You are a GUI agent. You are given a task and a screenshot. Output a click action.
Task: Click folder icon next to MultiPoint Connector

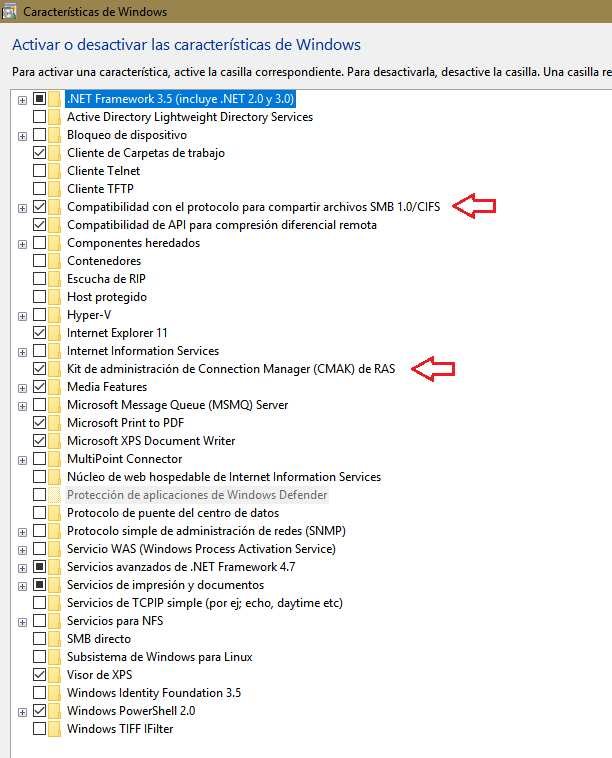[x=55, y=459]
